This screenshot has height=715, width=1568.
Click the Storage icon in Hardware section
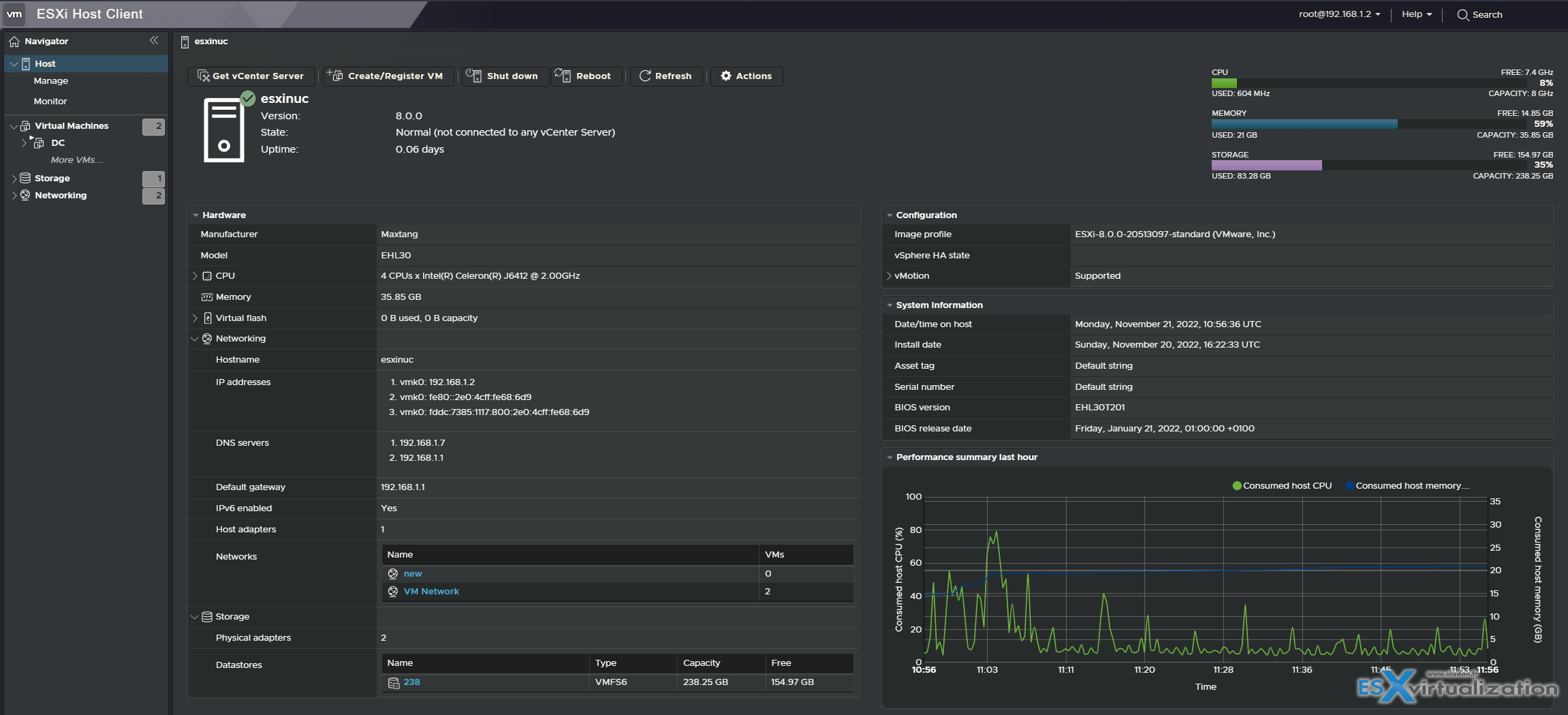click(207, 617)
